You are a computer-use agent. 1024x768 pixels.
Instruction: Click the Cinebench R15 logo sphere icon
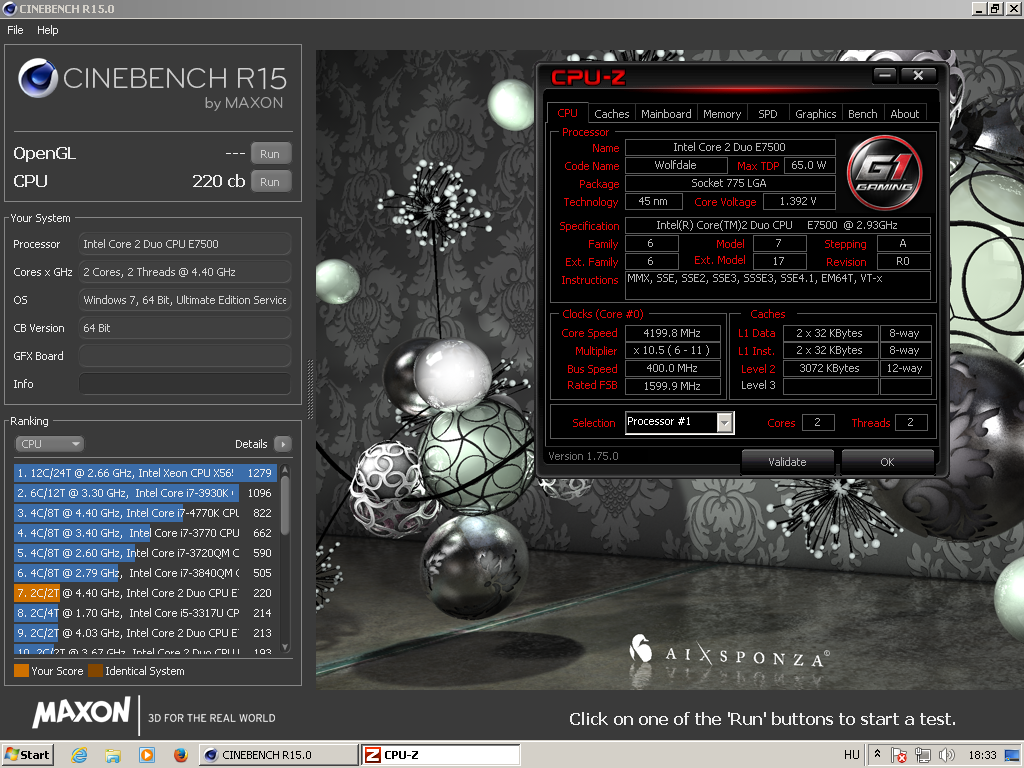38,78
